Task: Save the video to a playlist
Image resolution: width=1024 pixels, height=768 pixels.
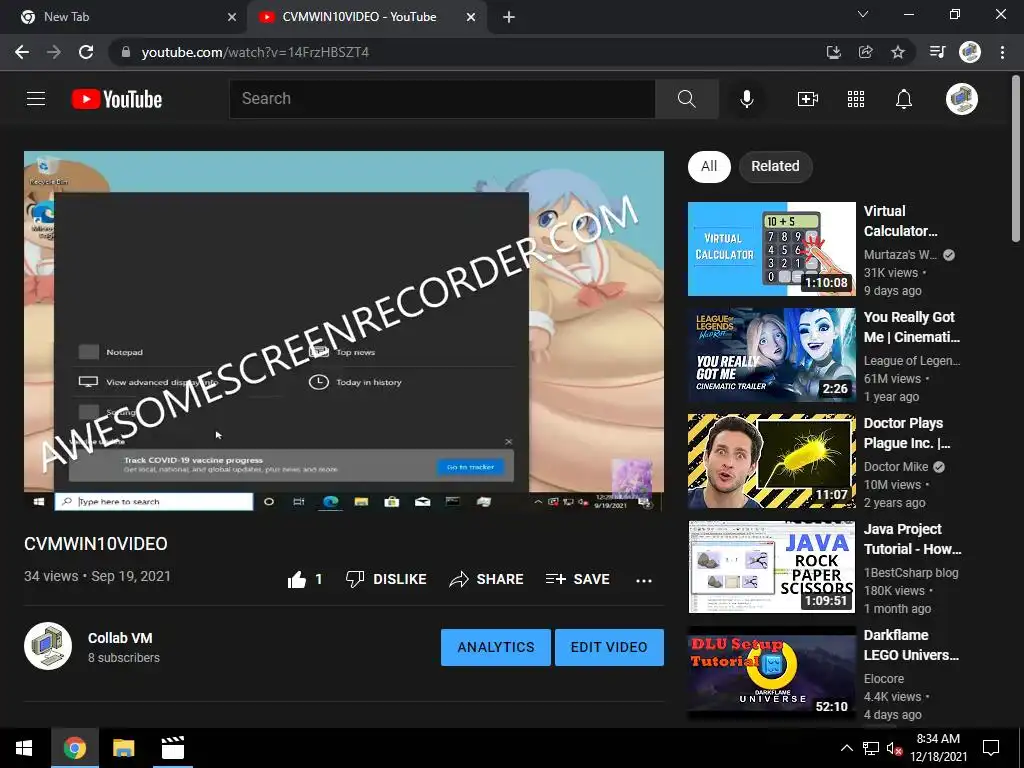Action: coord(577,579)
